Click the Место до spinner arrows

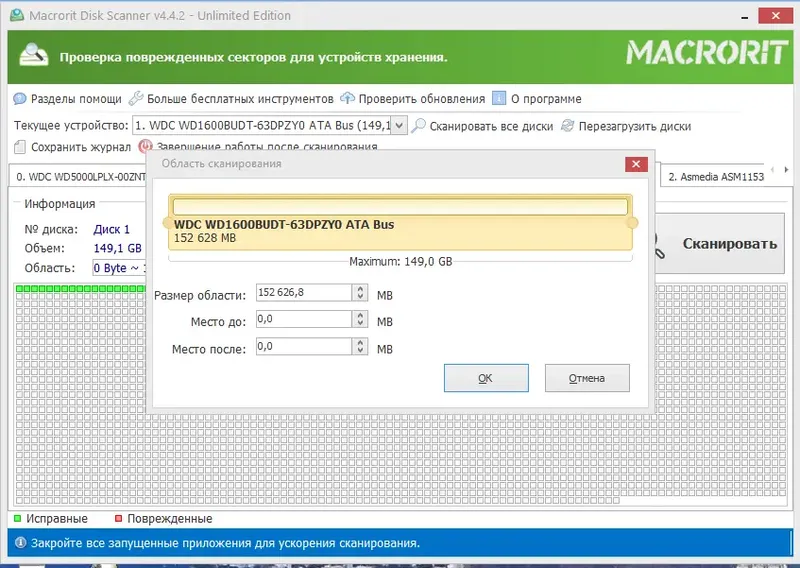tap(360, 319)
